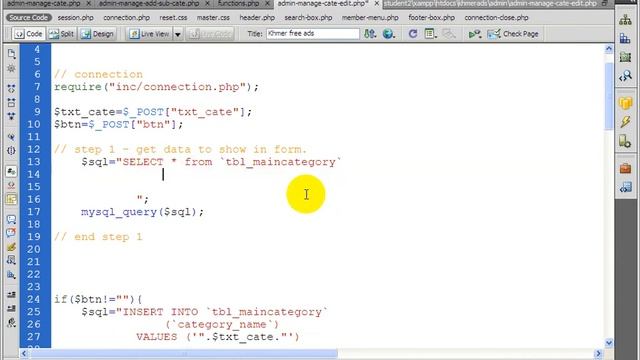This screenshot has height=360, width=640.
Task: Open connection.php related file
Action: pyautogui.click(x=127, y=18)
